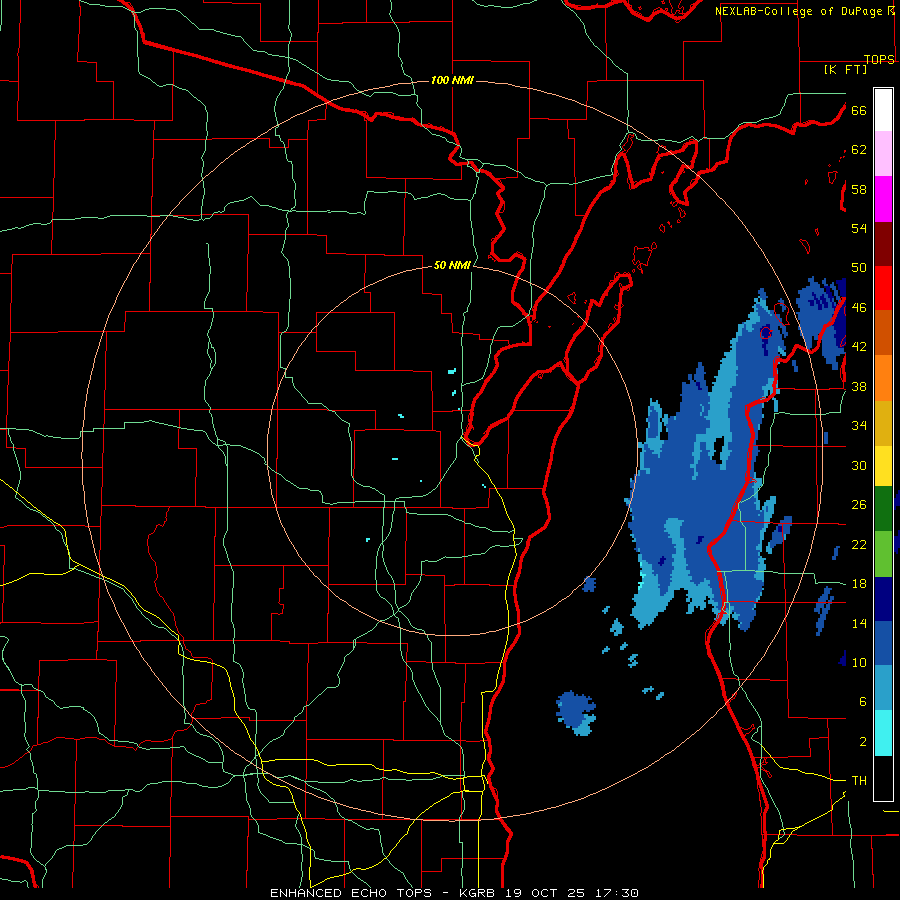Click the legend value 66
Viewport: 900px width, 900px height.
[x=859, y=110]
